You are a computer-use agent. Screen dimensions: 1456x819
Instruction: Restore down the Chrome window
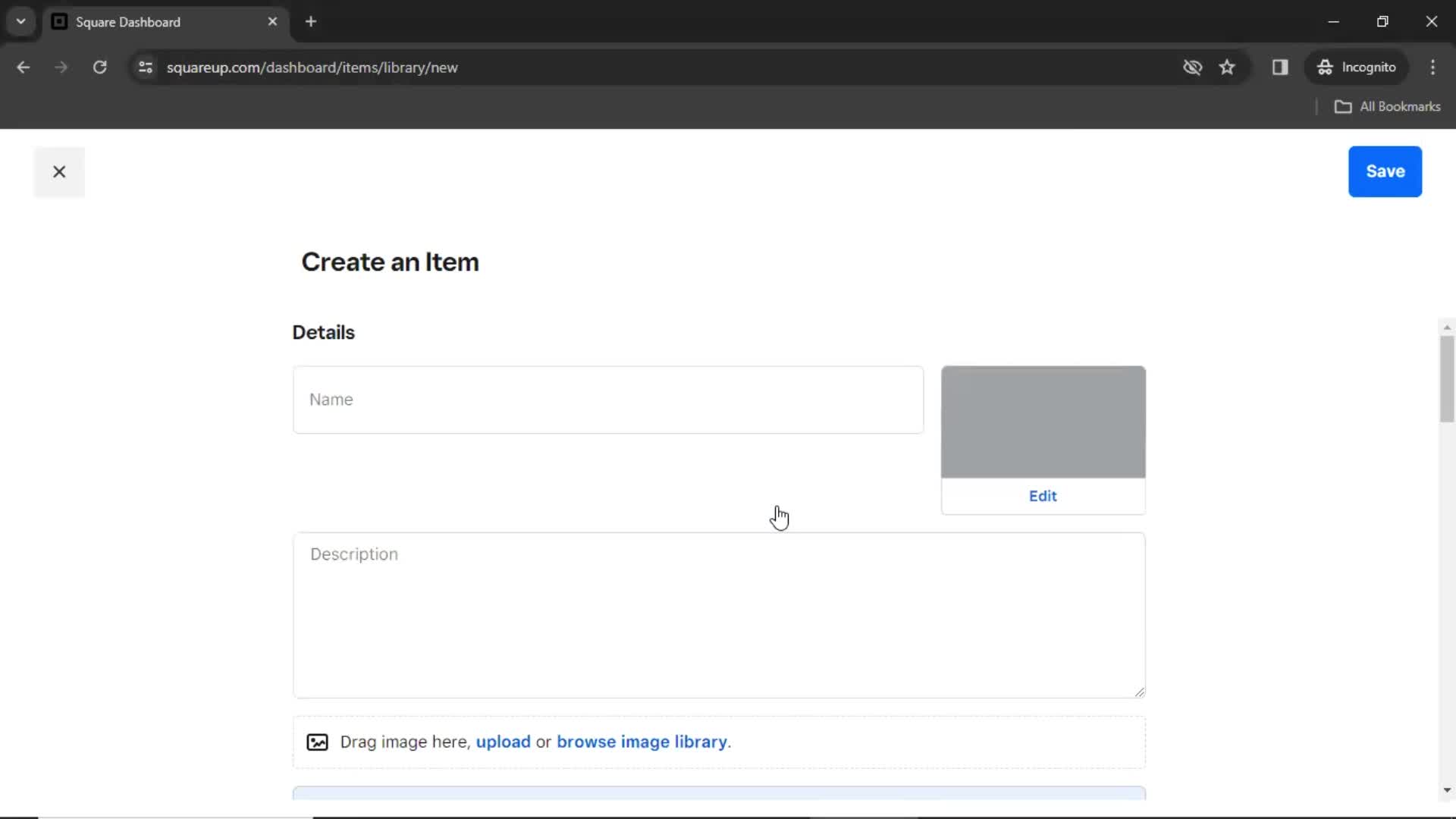pyautogui.click(x=1382, y=22)
